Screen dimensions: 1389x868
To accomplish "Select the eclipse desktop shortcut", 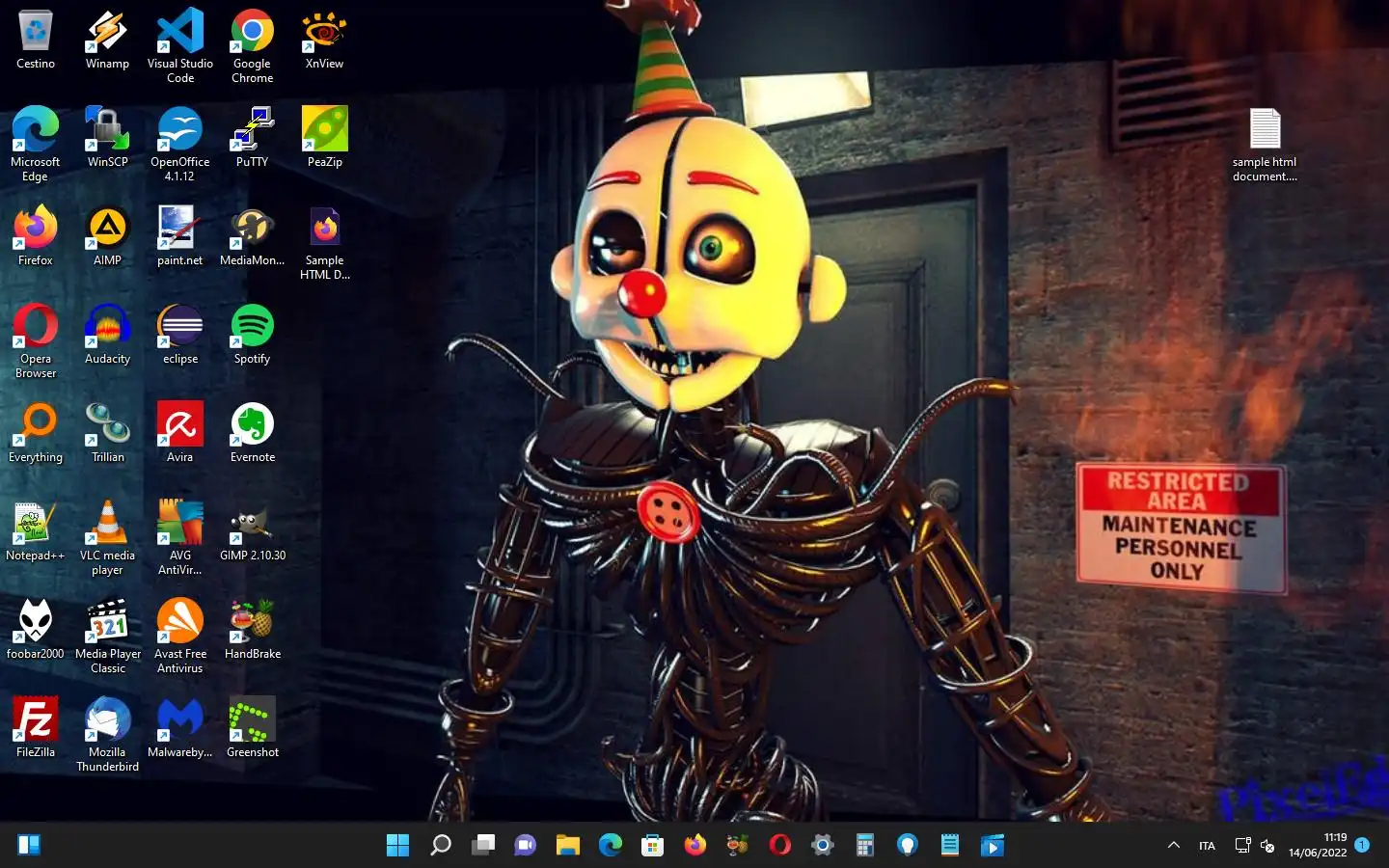I will 180,336.
